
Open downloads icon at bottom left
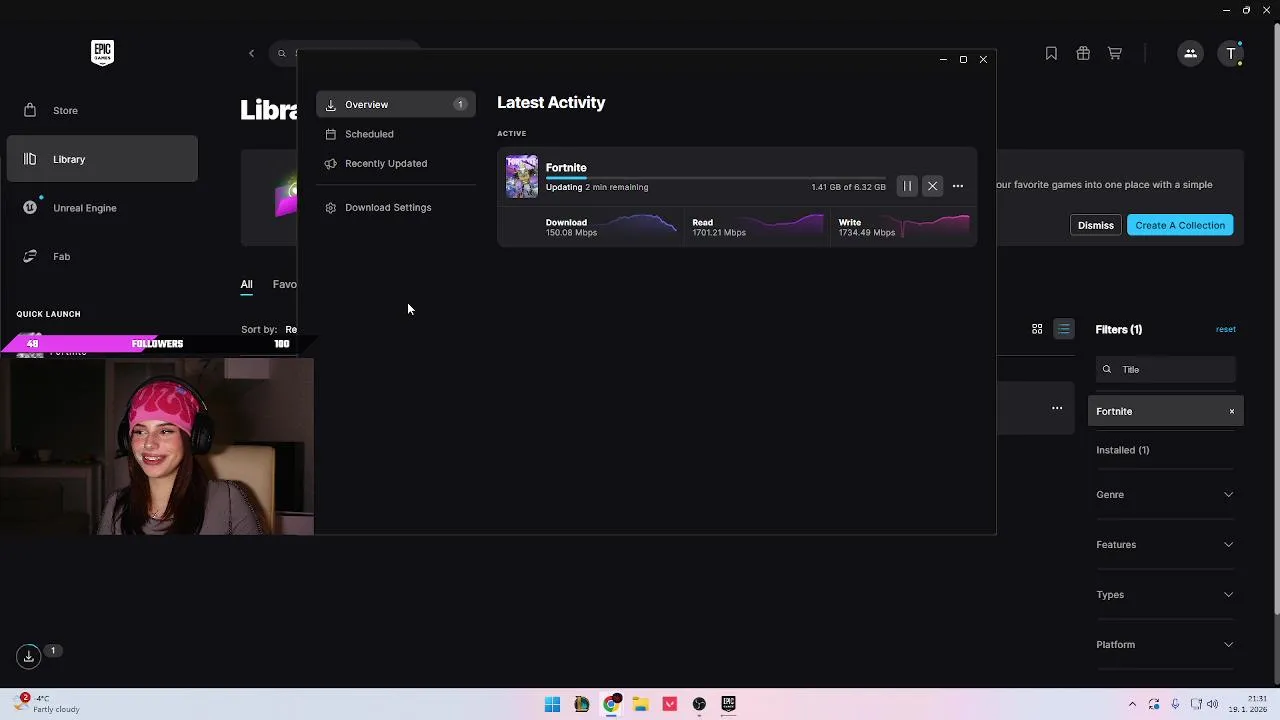[29, 656]
